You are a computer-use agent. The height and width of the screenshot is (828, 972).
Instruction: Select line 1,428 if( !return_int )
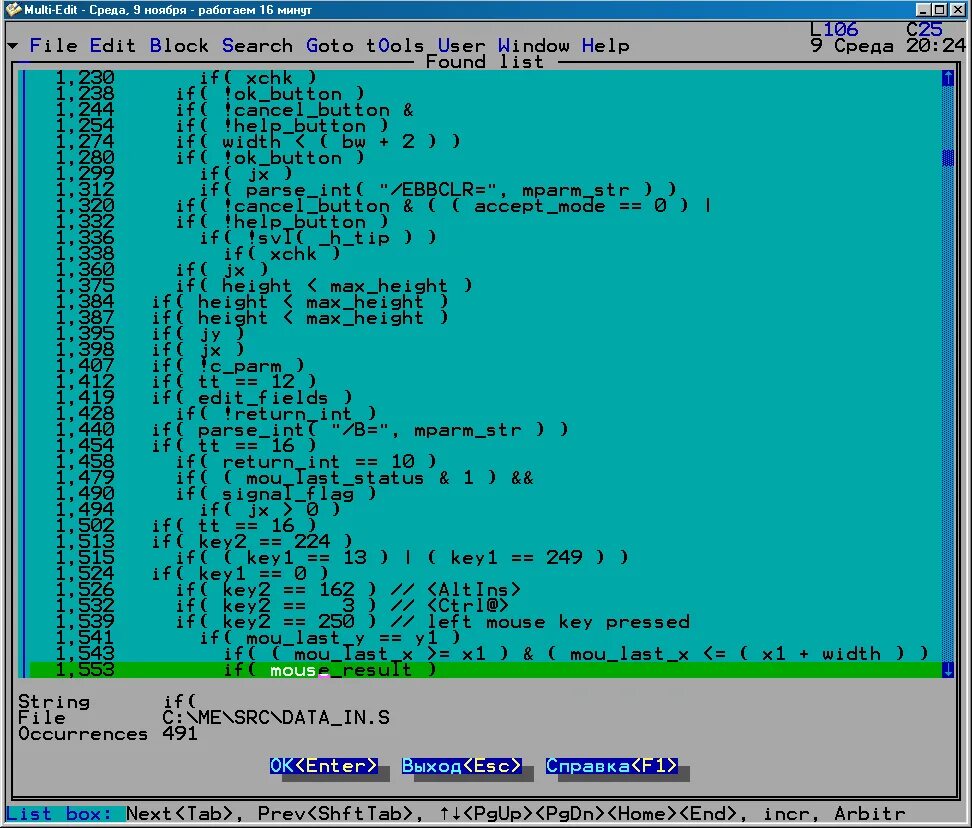coord(485,413)
